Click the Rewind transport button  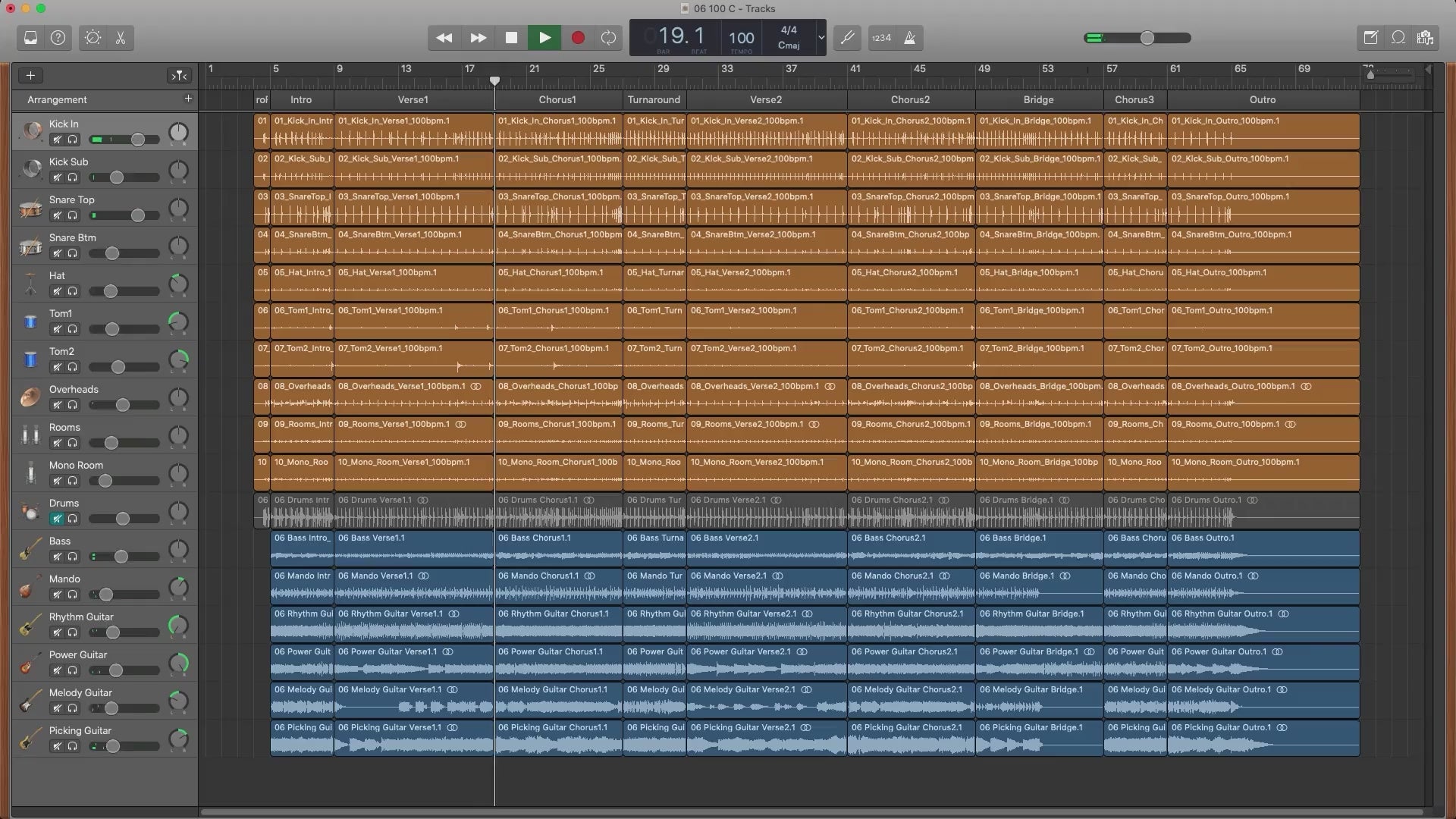[444, 38]
